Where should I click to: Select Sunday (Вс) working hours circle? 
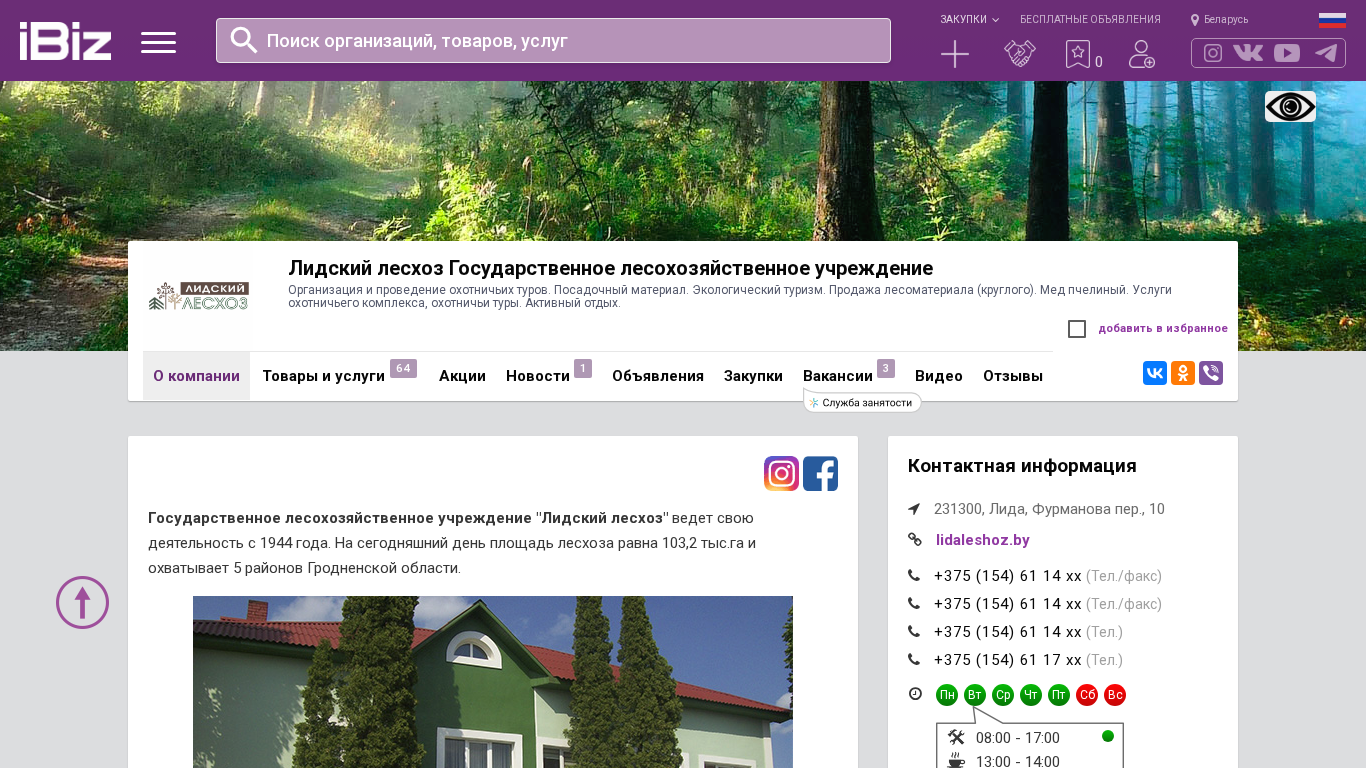pyautogui.click(x=1115, y=695)
